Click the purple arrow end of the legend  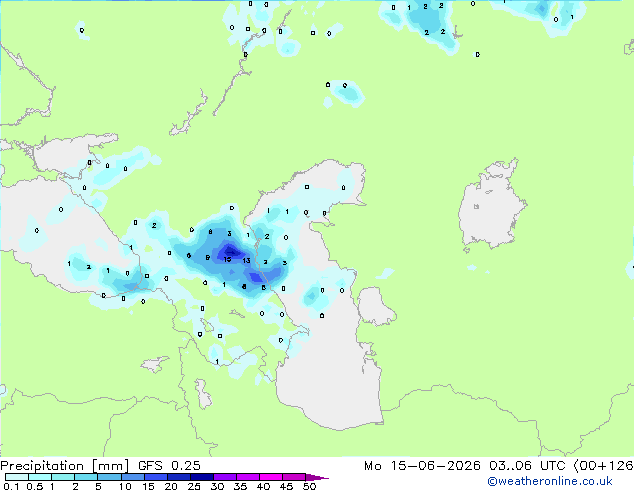317,477
